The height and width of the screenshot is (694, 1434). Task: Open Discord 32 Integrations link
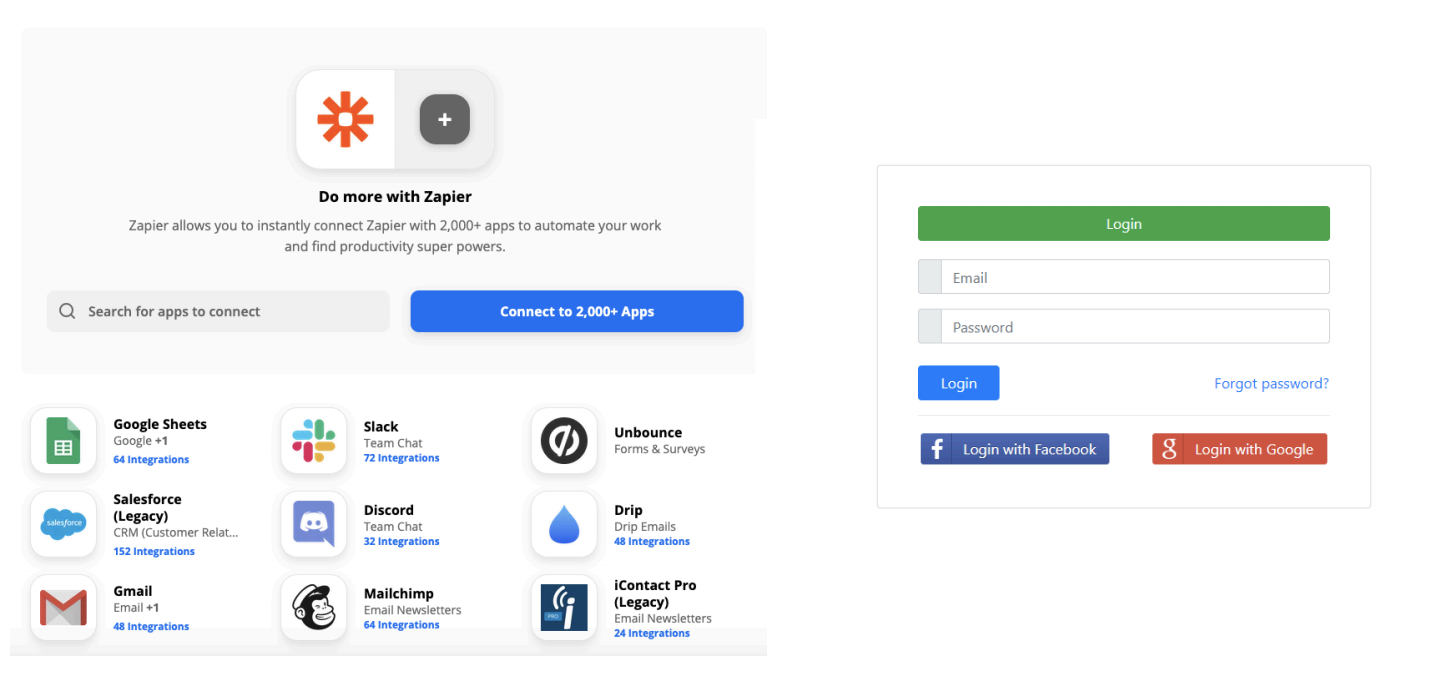coord(401,541)
